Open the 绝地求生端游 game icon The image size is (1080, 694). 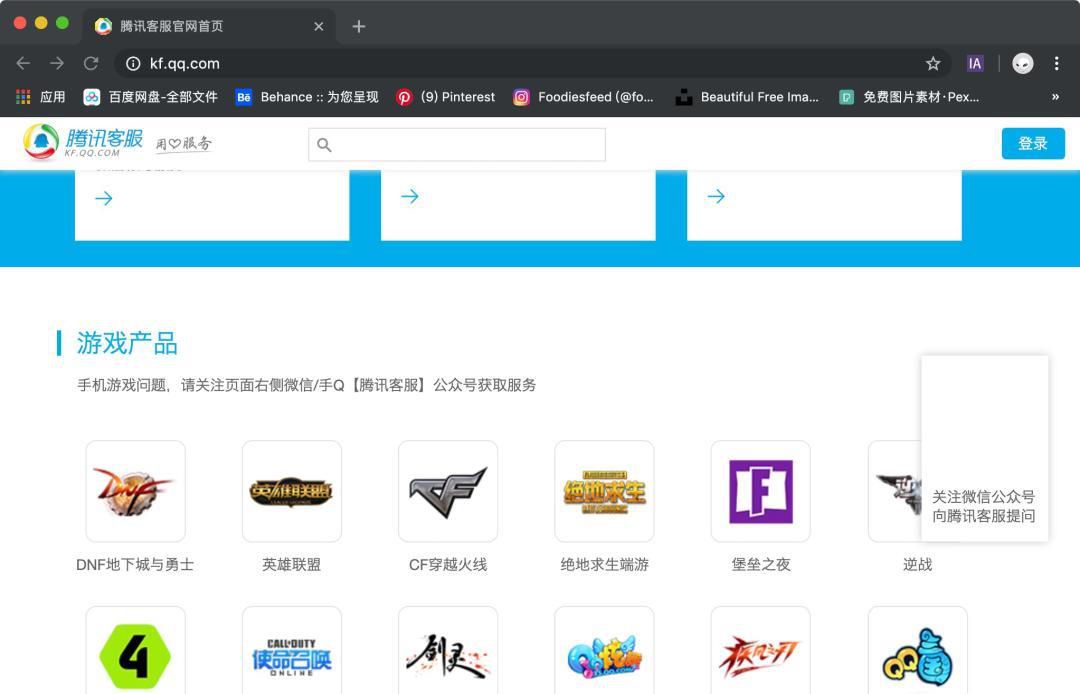click(x=604, y=491)
